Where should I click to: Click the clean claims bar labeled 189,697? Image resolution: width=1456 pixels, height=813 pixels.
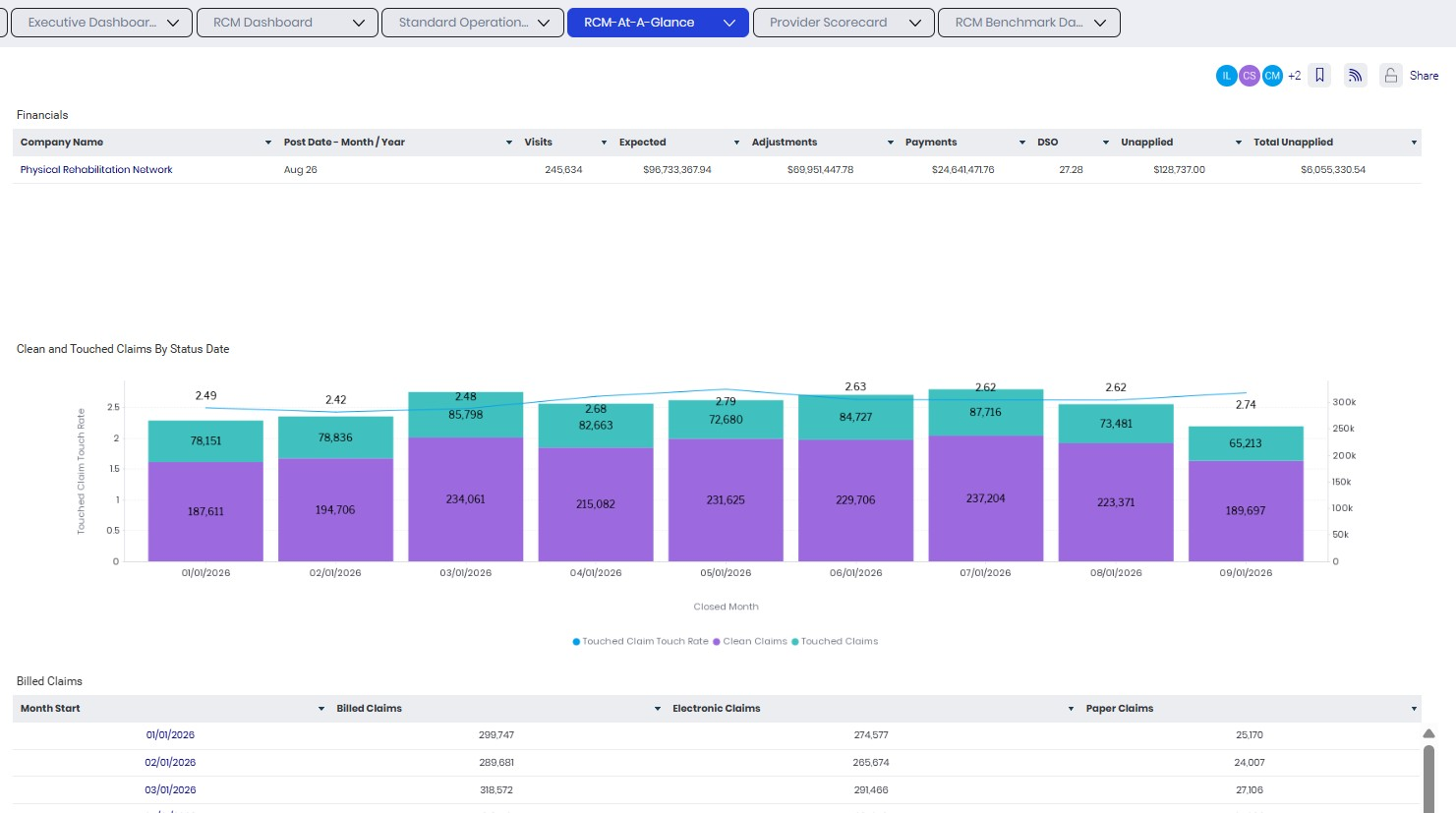[x=1246, y=511]
